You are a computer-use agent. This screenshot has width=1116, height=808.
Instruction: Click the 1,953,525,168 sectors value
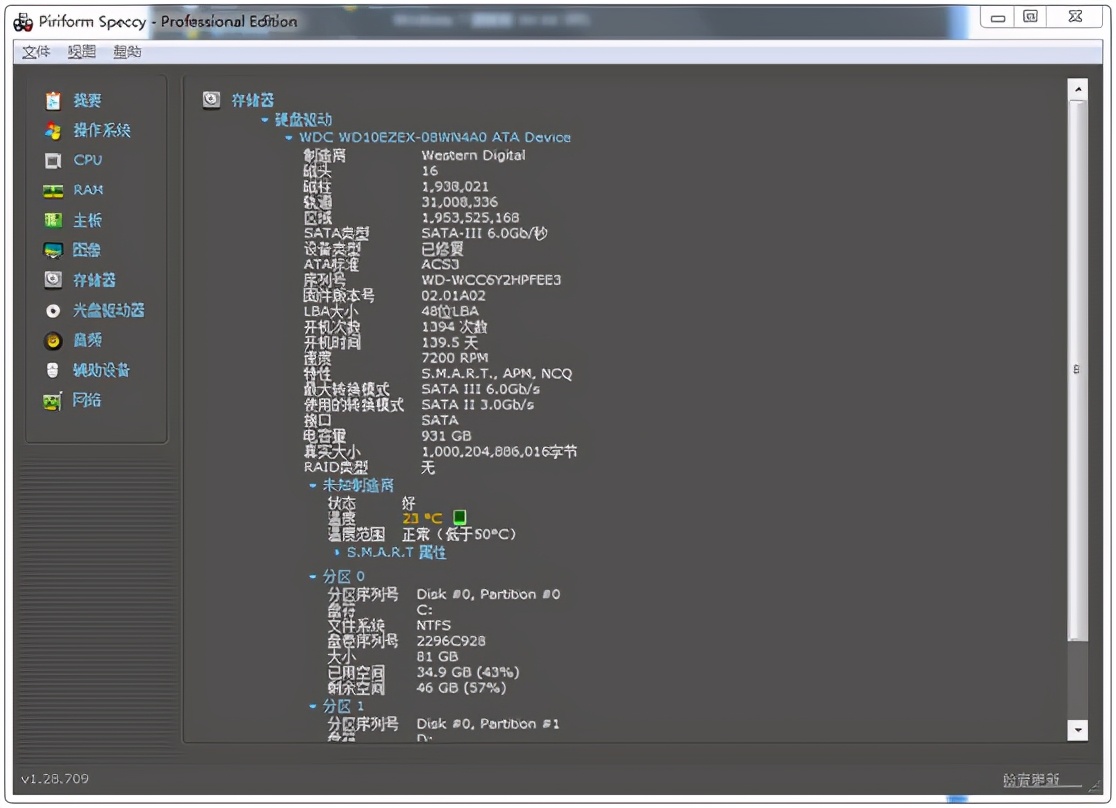pyautogui.click(x=470, y=218)
